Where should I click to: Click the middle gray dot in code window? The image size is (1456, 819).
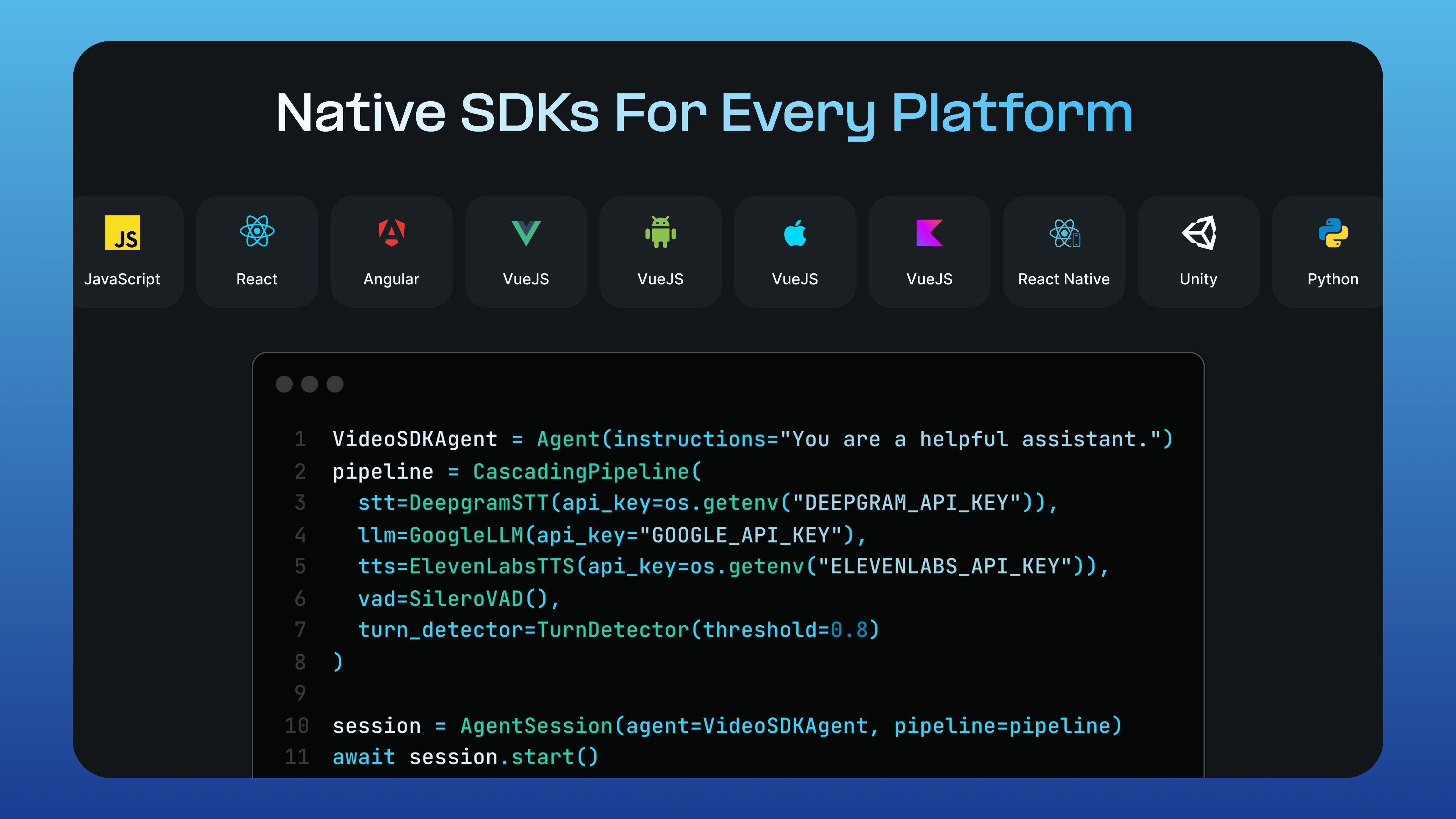(x=309, y=384)
